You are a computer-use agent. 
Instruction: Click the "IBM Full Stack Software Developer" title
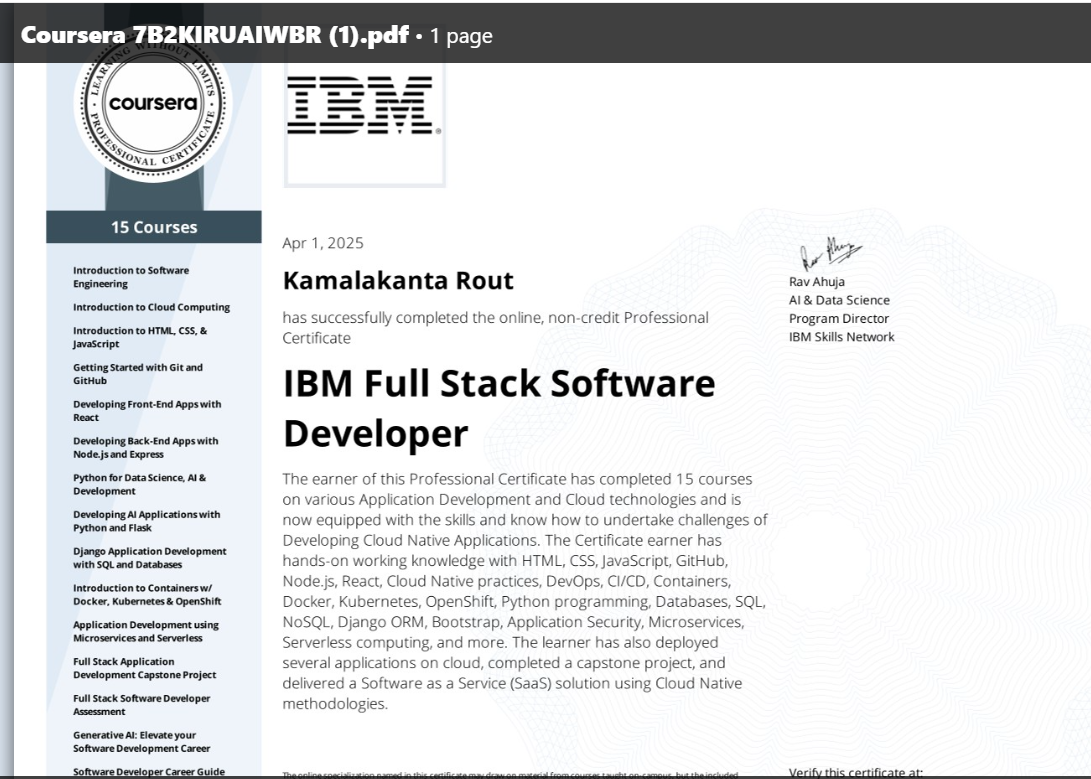(x=499, y=408)
